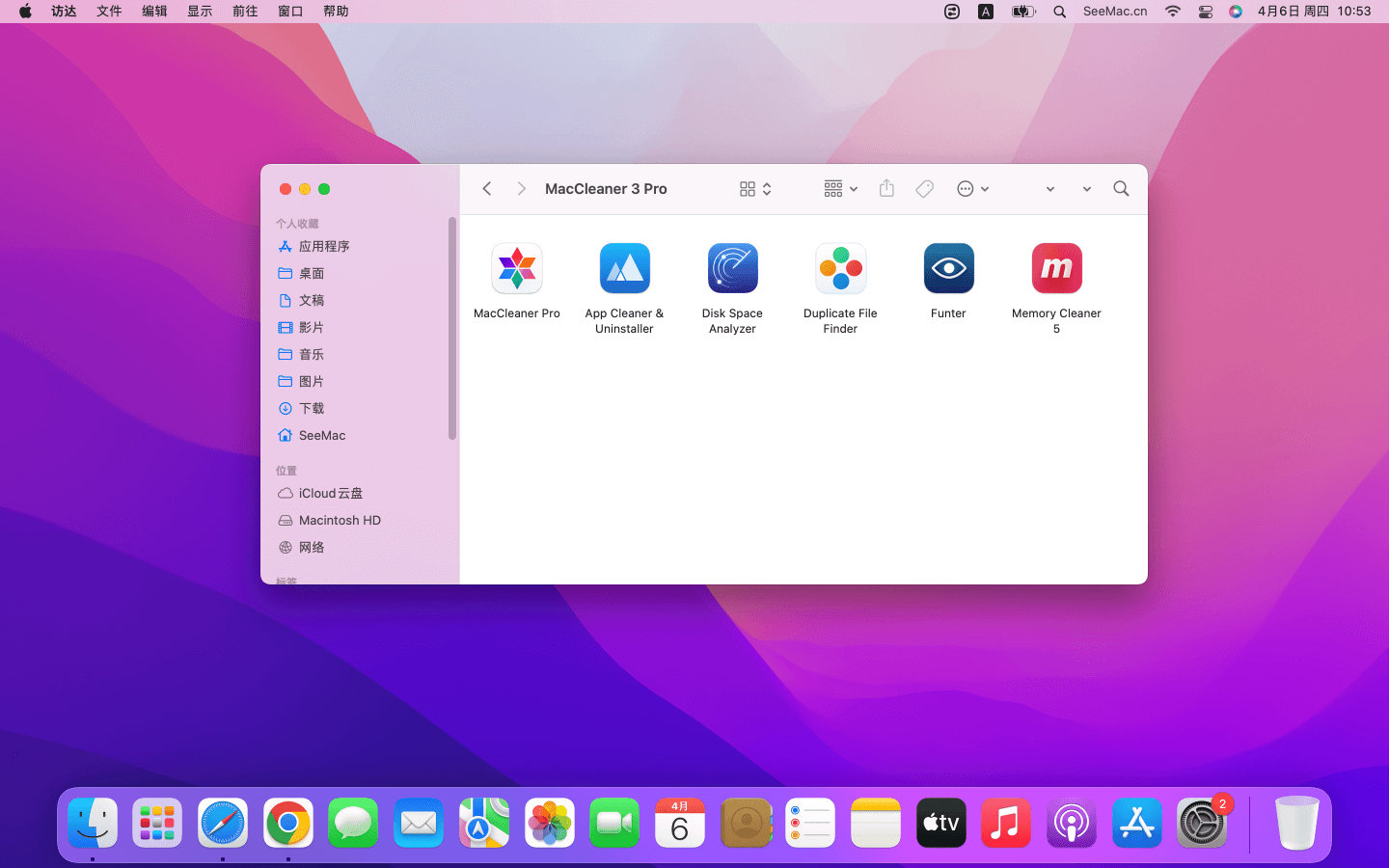
Task: Open the ellipsis action menu in toolbar
Action: (x=972, y=189)
